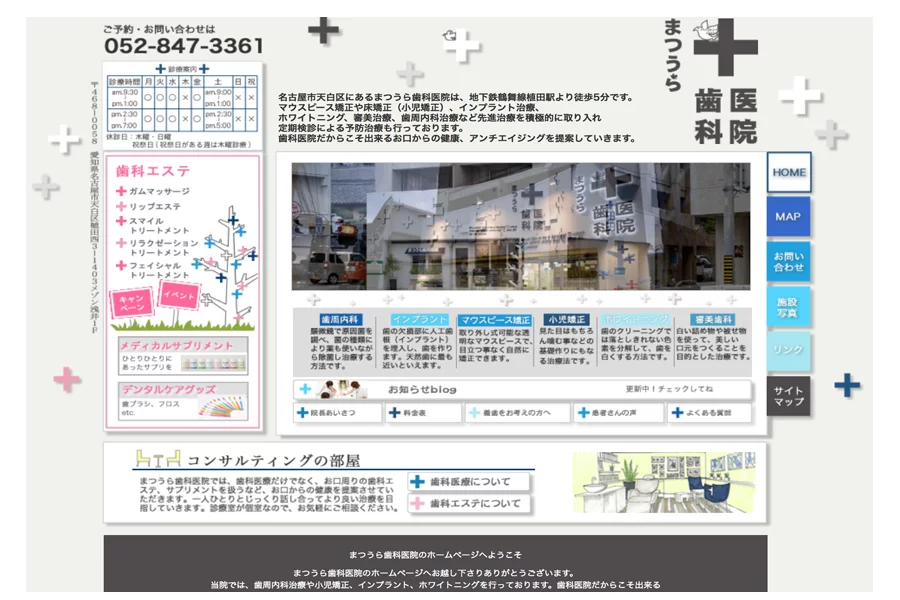Select the ホワイトニング treatment label
This screenshot has height=600, width=900.
point(636,319)
